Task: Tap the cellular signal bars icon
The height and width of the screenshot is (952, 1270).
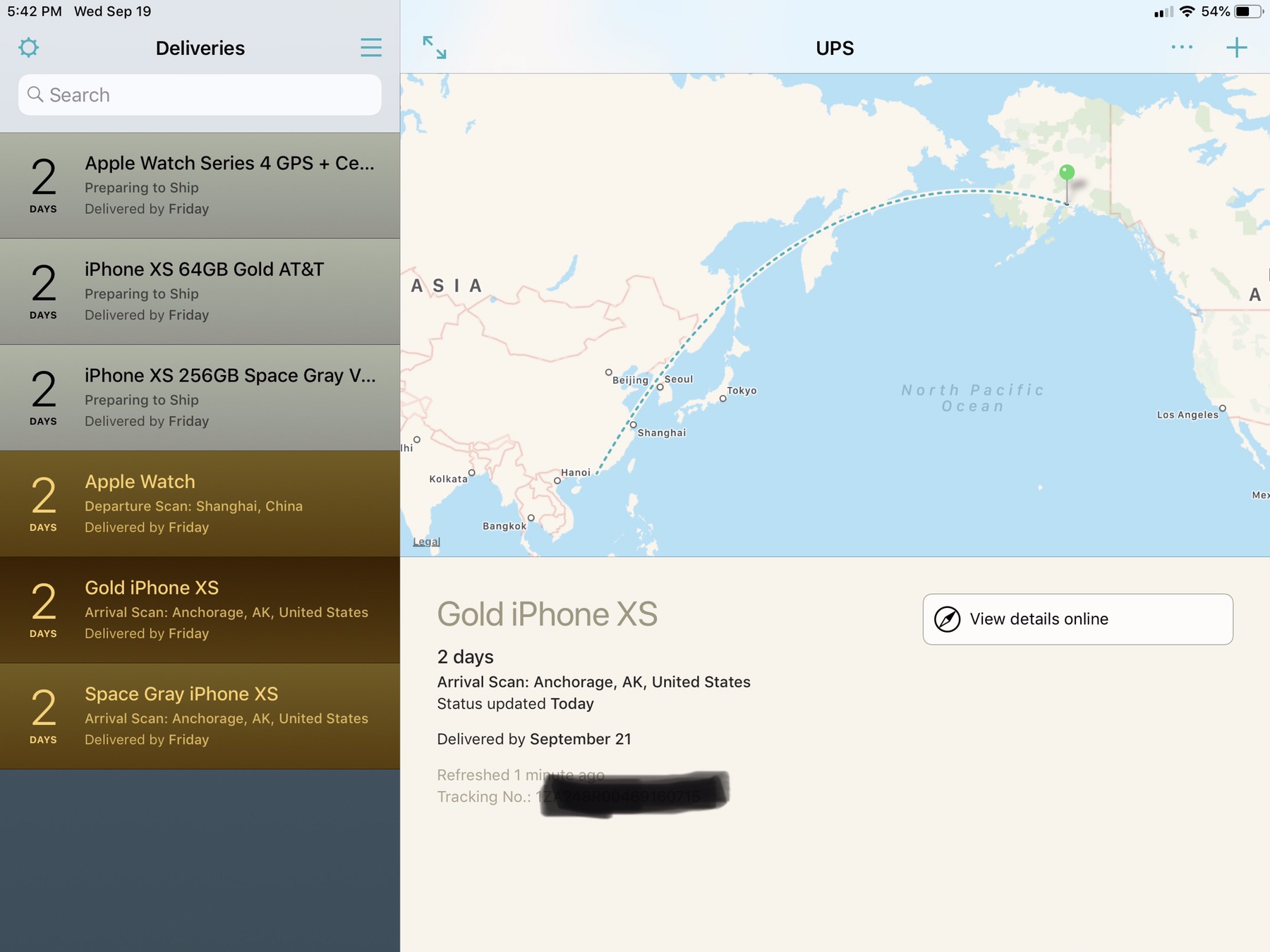Action: (x=1163, y=12)
